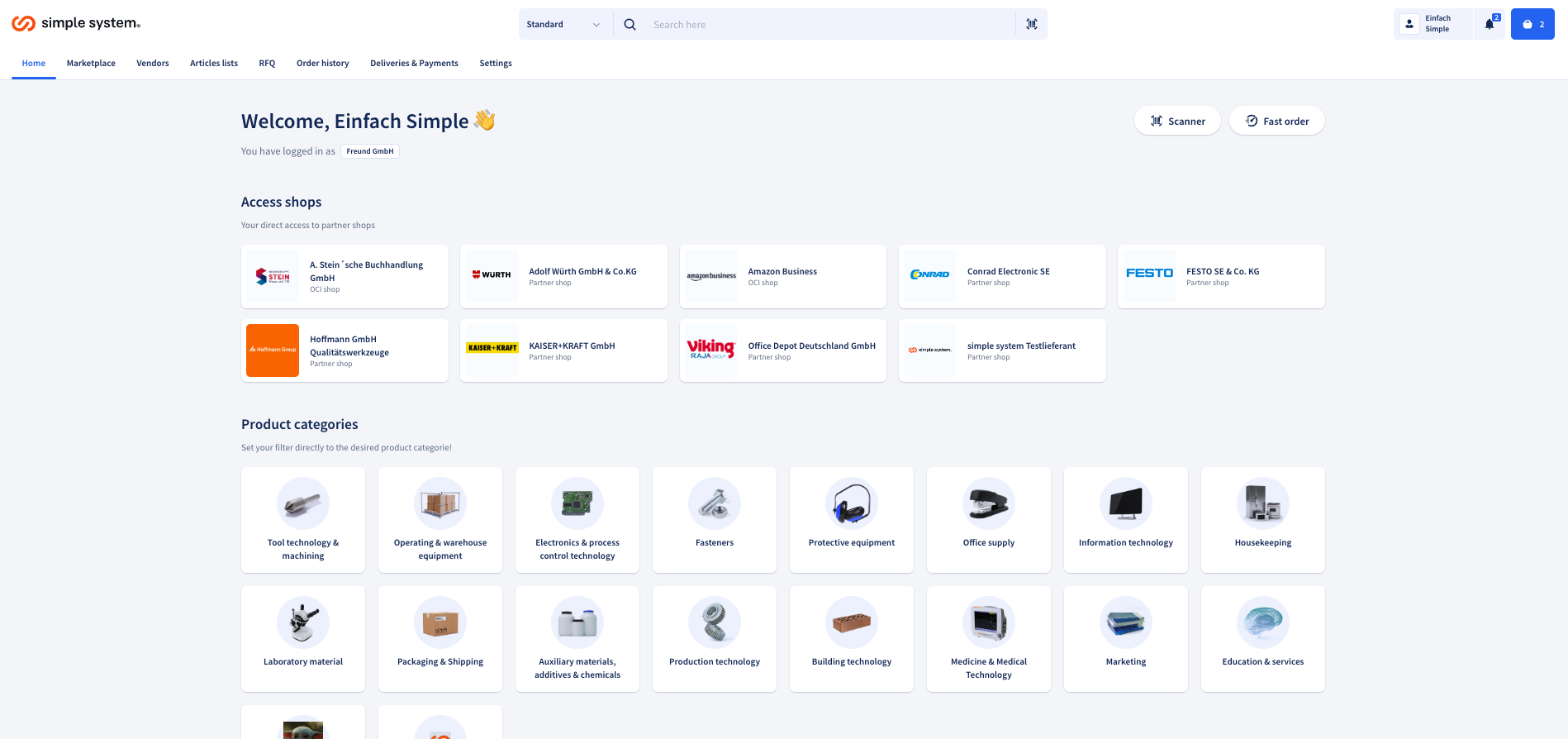Open the shopping cart with 2 items

tap(1532, 24)
